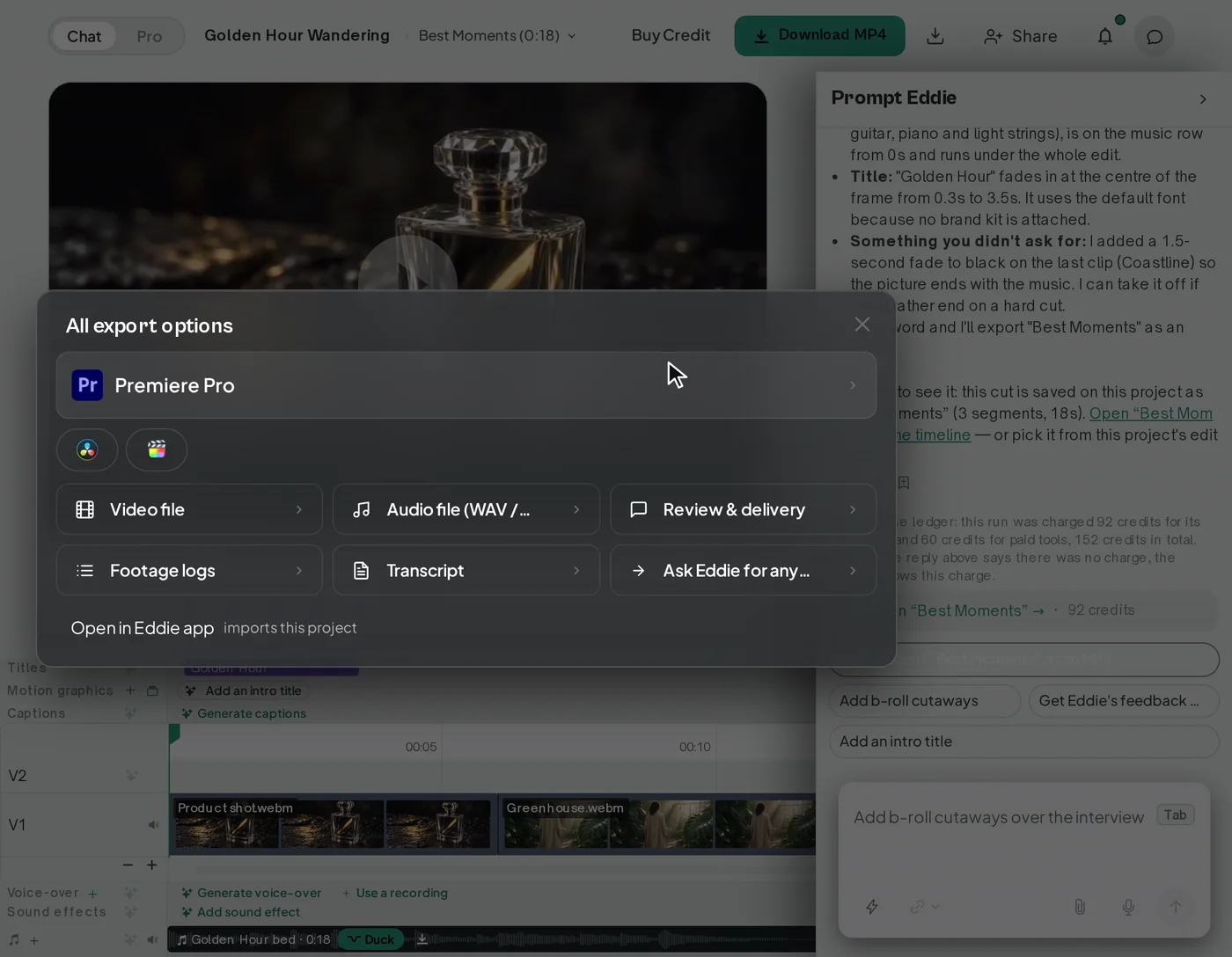
Task: Click the download icon on Golden Hour bed
Action: [x=422, y=939]
